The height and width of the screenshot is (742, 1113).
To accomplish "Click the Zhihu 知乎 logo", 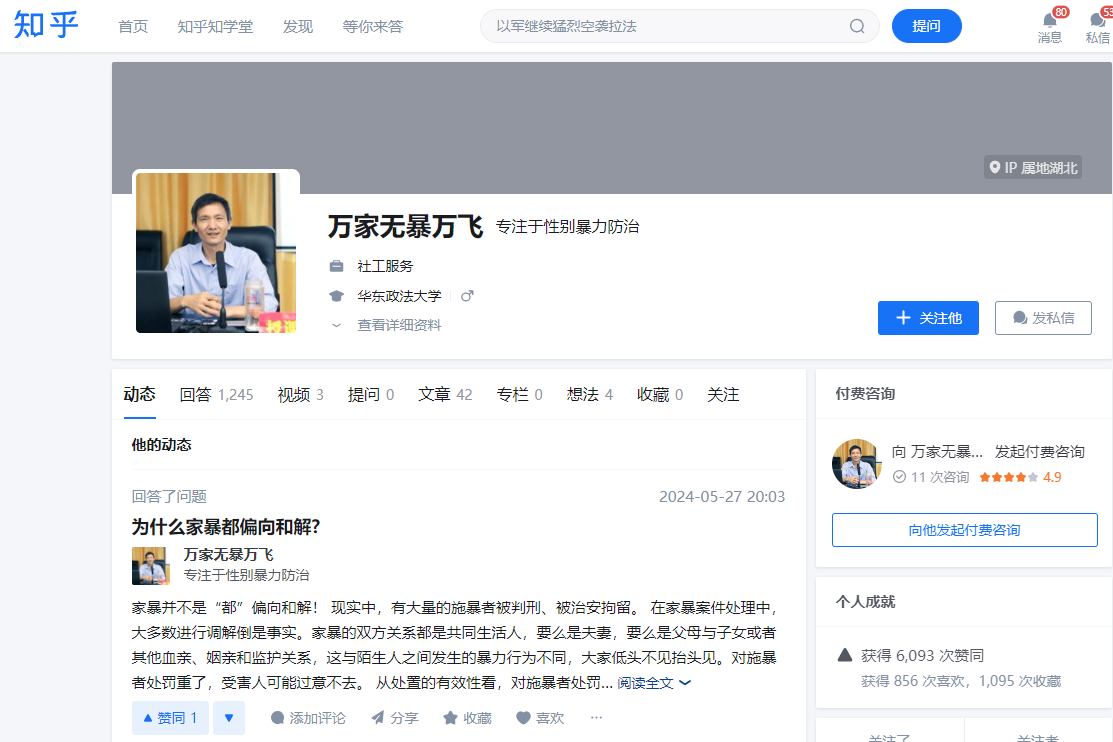I will click(x=46, y=26).
